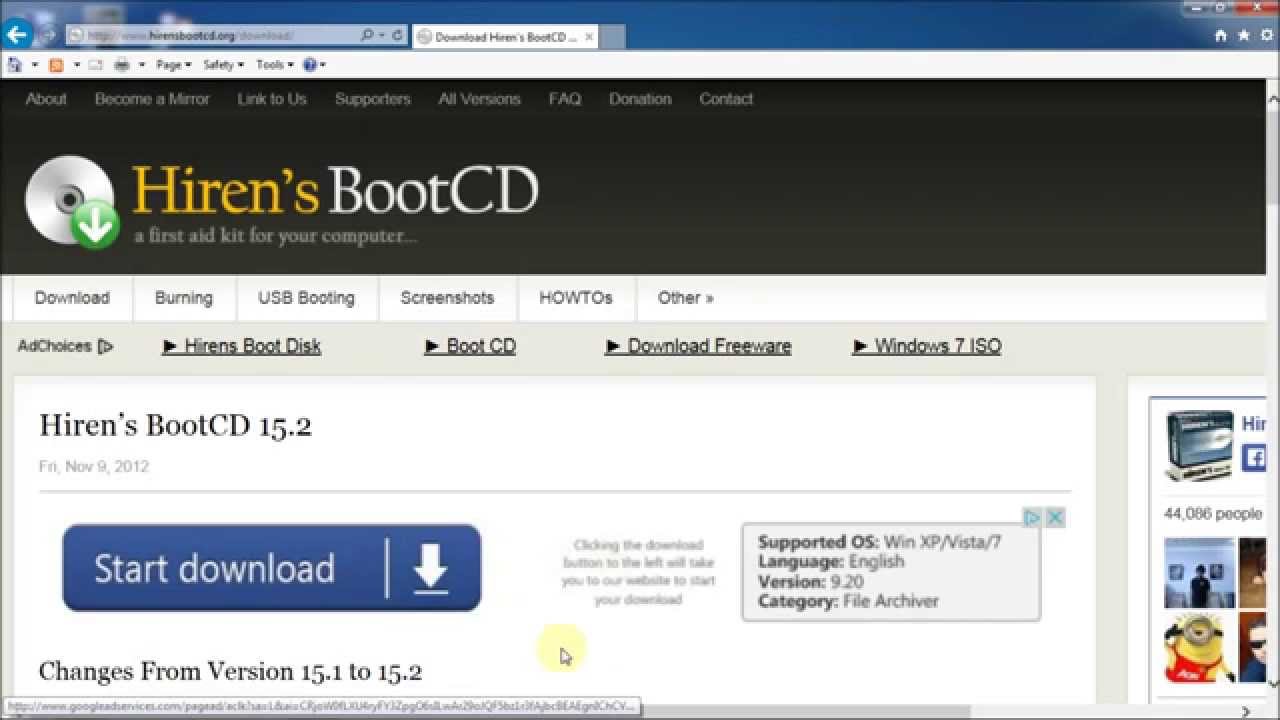
Task: Close the Download Hiren's BootCD tab
Action: pos(589,37)
